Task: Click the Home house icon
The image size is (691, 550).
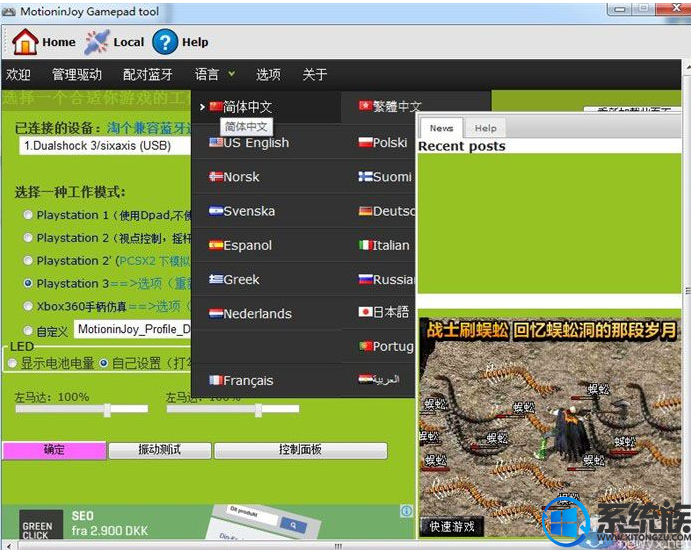Action: (x=25, y=42)
